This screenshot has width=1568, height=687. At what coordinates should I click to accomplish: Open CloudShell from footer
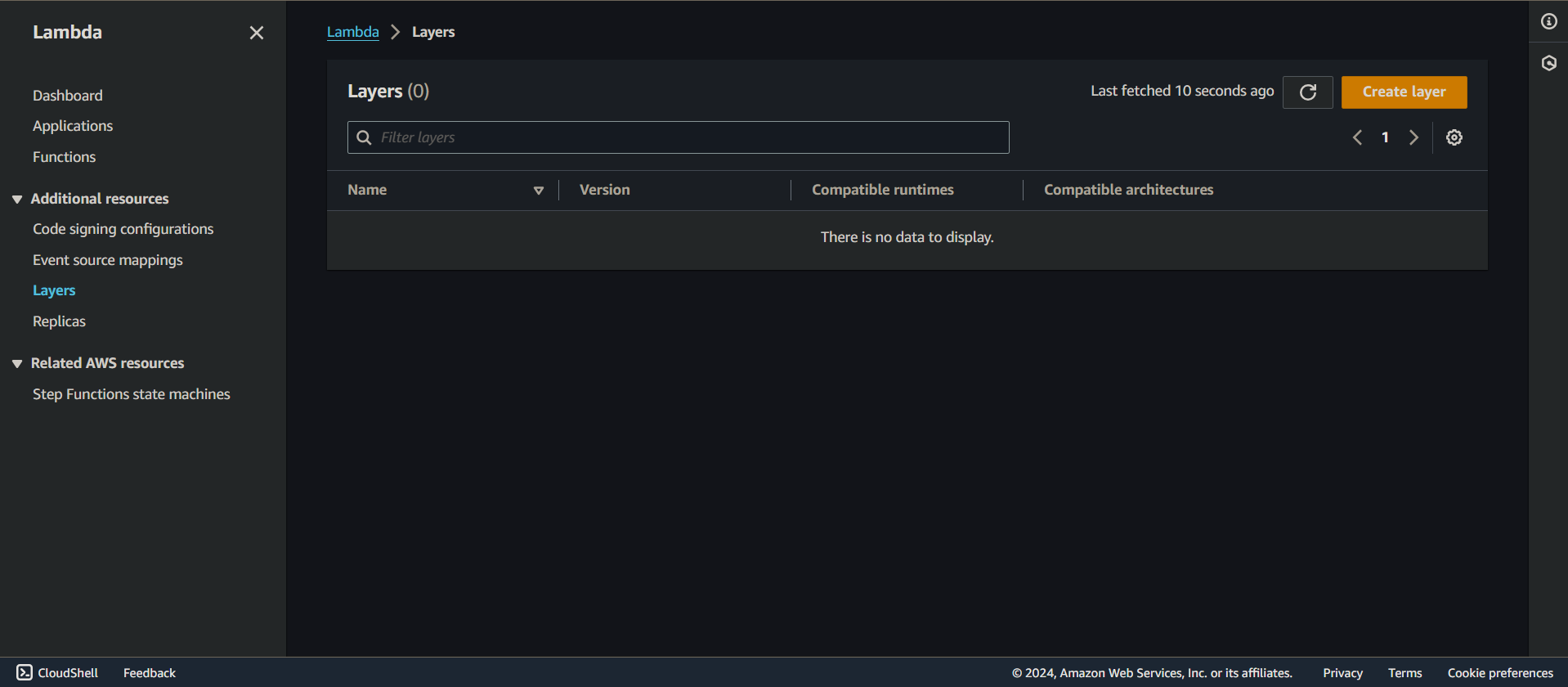pyautogui.click(x=57, y=672)
